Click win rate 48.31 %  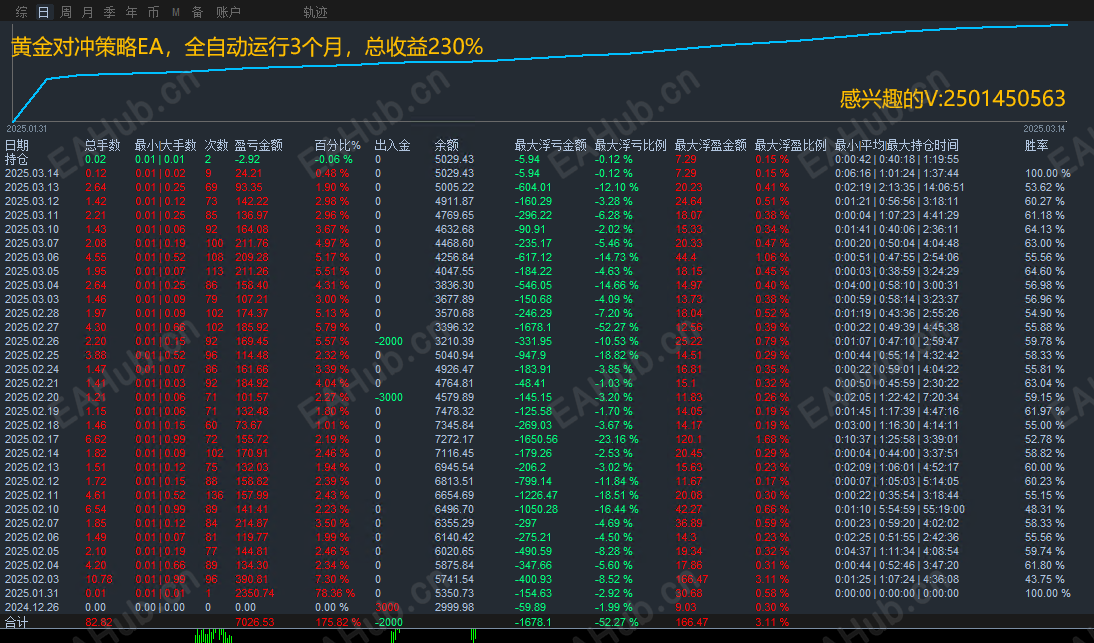1044,509
